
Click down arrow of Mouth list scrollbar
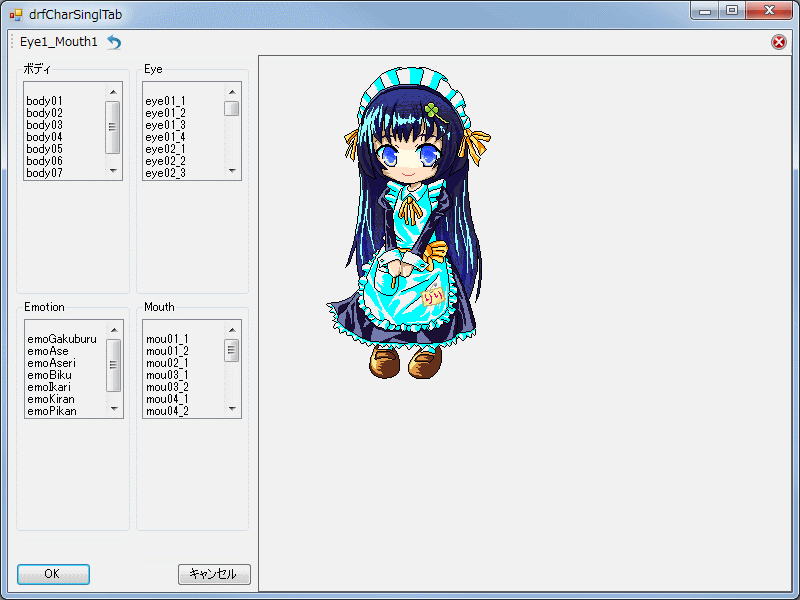pos(232,409)
